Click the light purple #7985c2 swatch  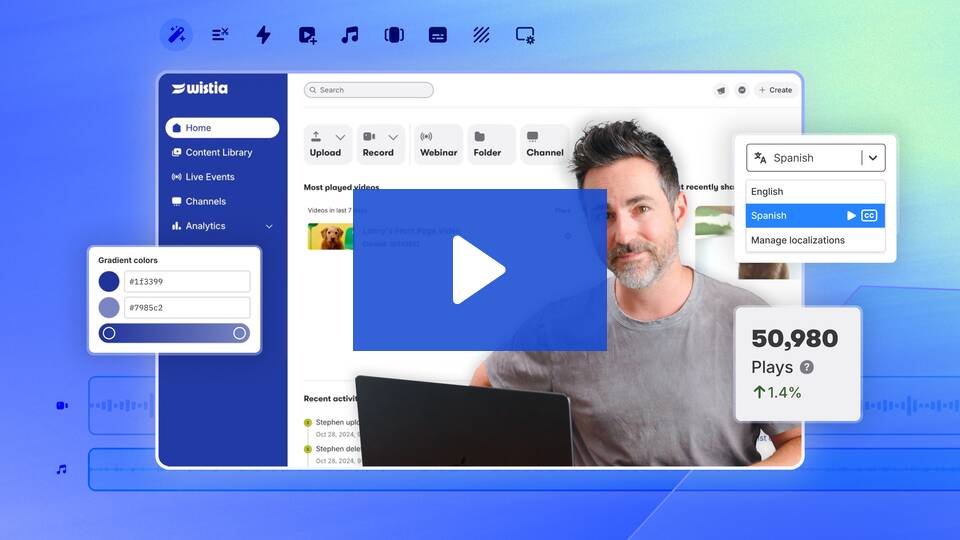click(109, 307)
